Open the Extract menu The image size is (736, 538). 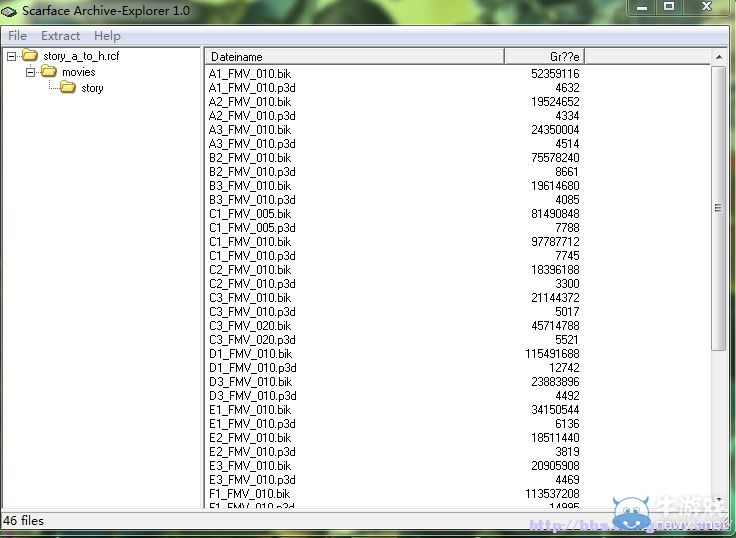pos(60,36)
